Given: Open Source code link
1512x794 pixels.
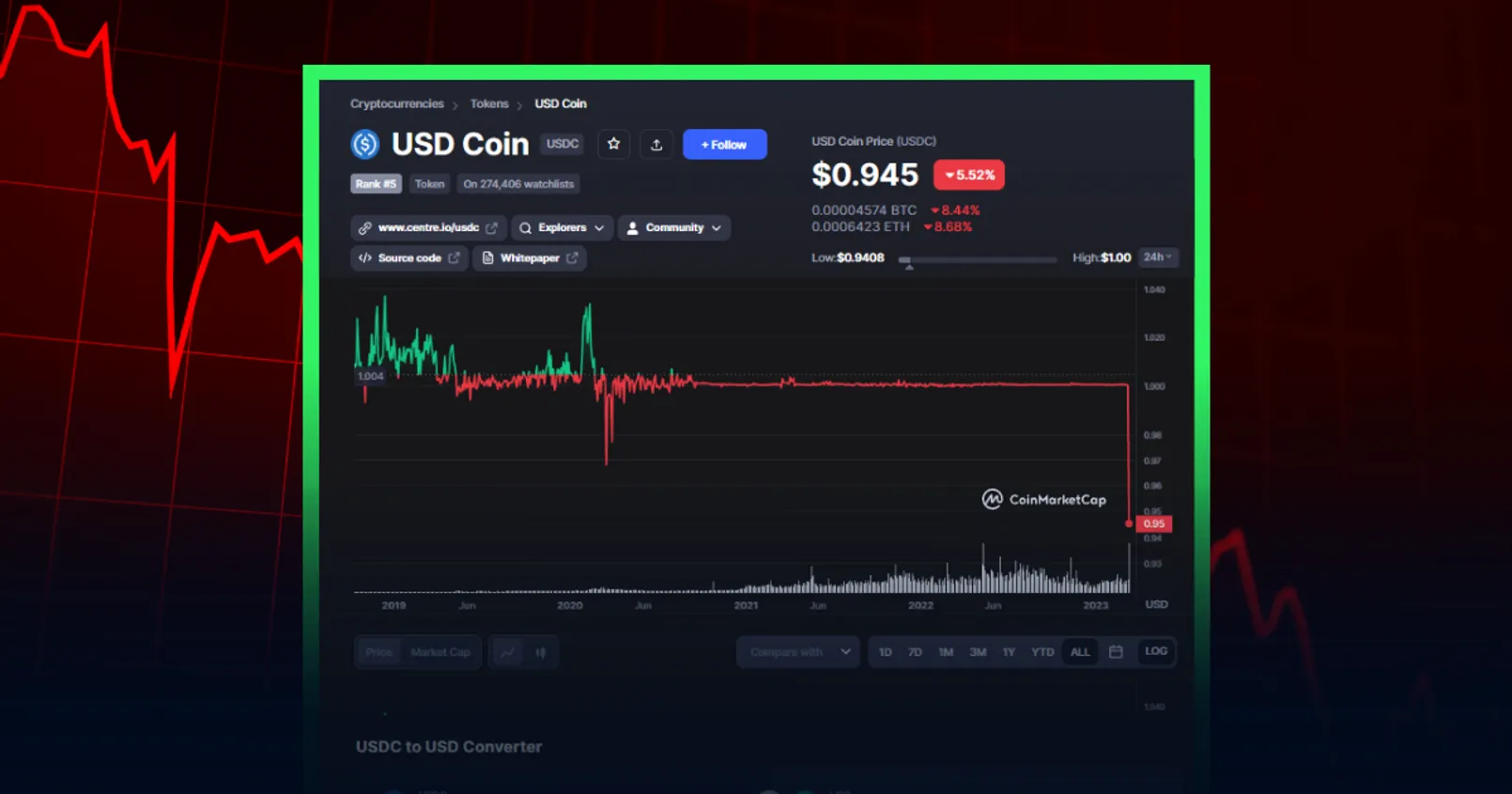Looking at the screenshot, I should (x=409, y=257).
